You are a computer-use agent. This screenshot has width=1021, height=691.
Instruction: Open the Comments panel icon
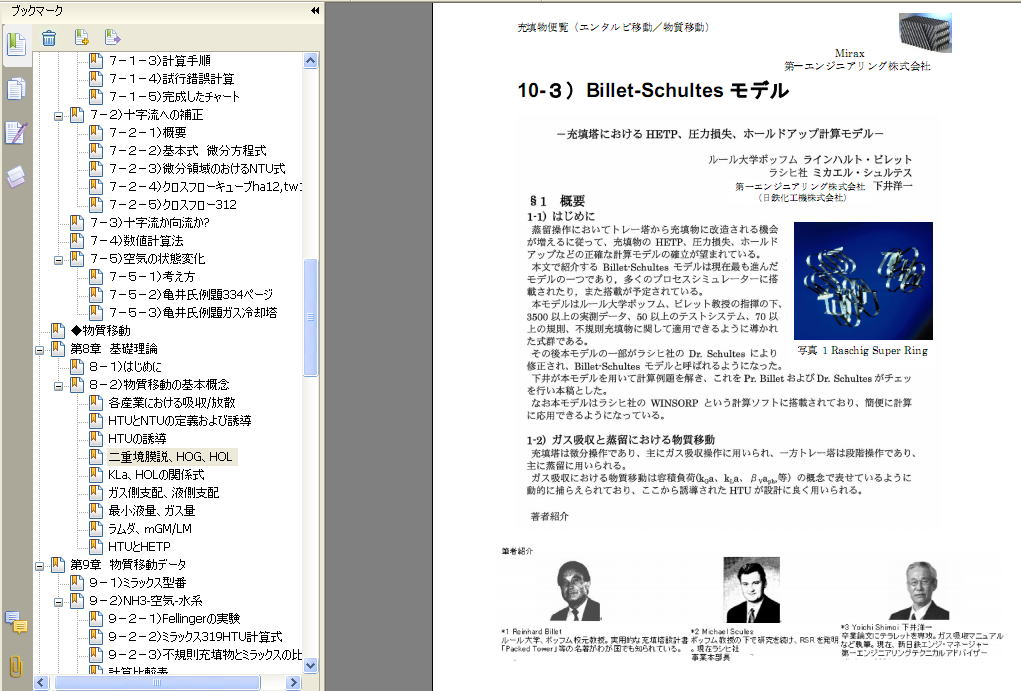point(16,623)
